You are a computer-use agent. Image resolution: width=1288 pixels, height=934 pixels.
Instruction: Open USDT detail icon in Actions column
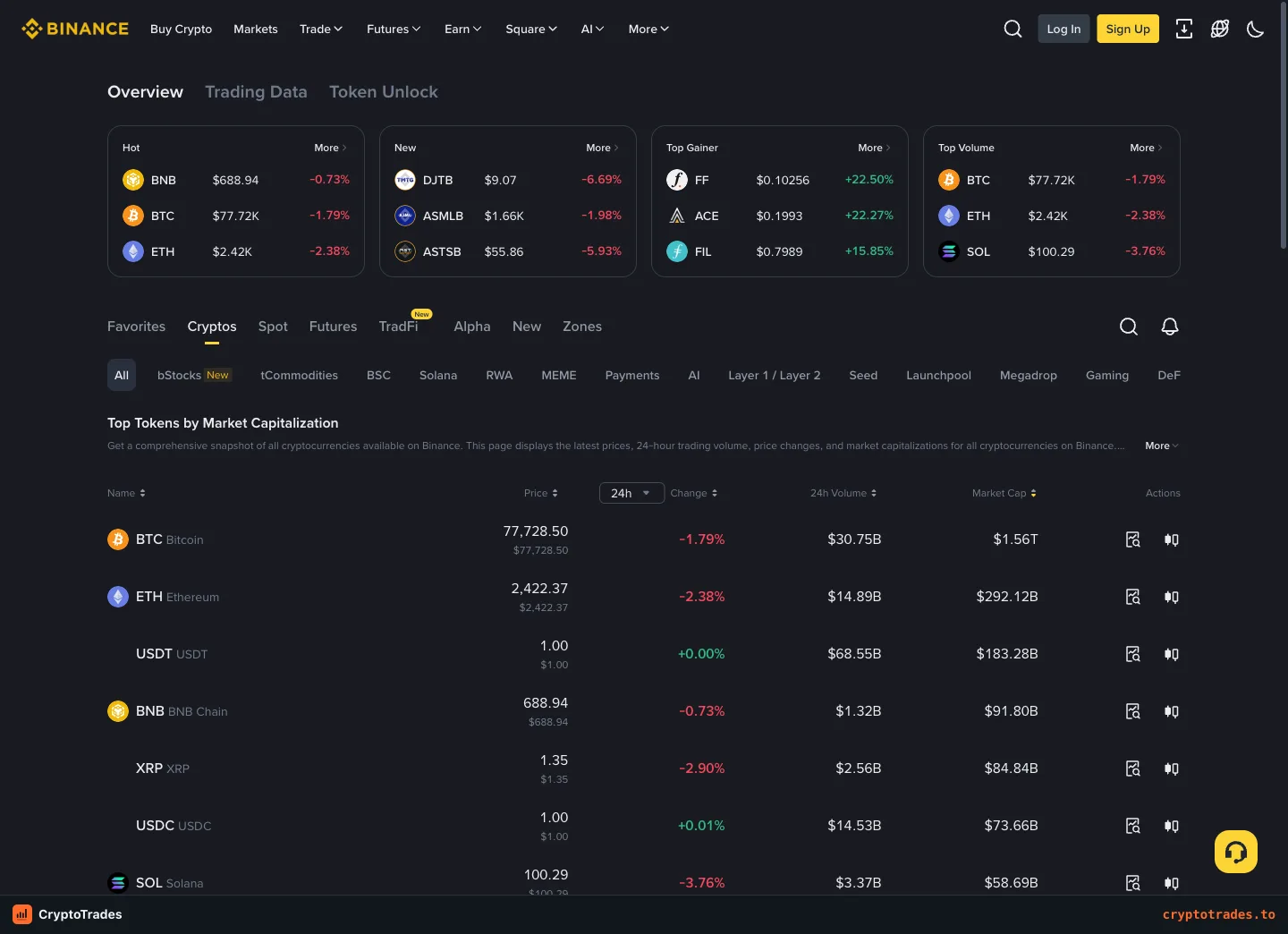(x=1132, y=654)
